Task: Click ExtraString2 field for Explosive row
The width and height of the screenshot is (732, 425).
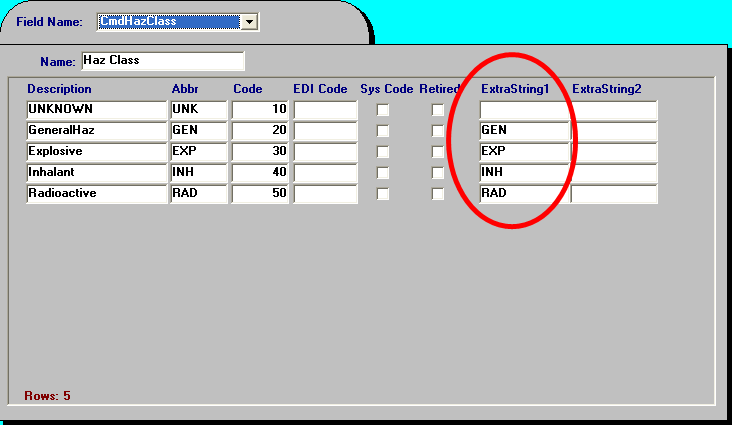Action: tap(614, 152)
